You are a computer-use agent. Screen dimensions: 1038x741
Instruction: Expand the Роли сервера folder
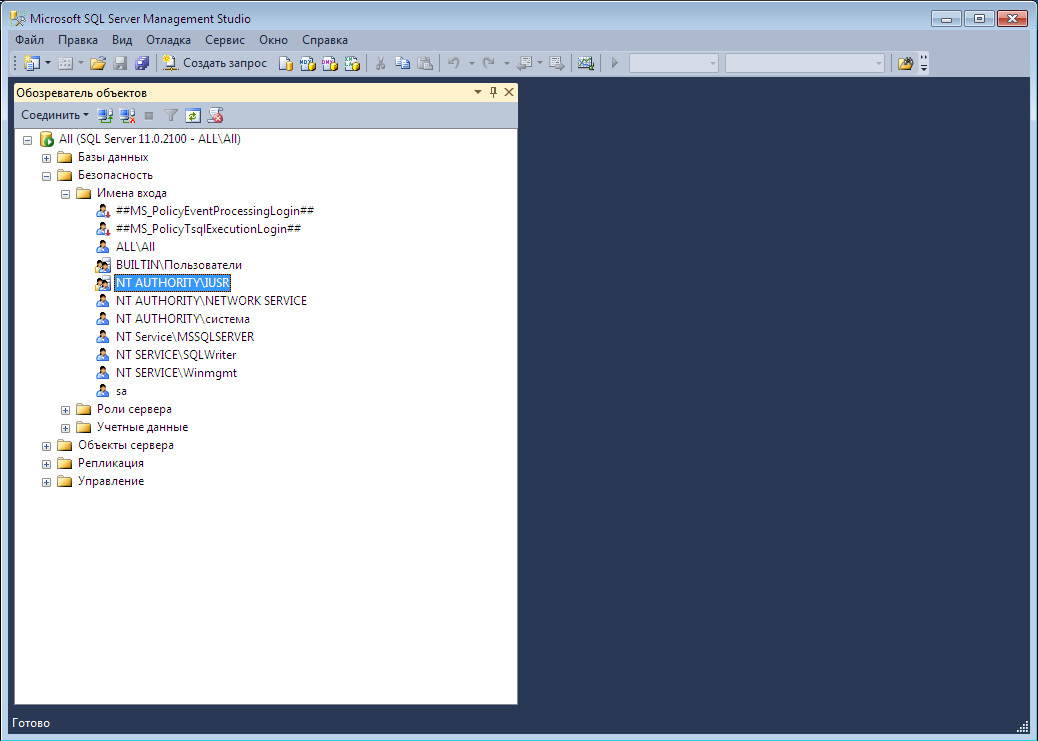pyautogui.click(x=66, y=410)
